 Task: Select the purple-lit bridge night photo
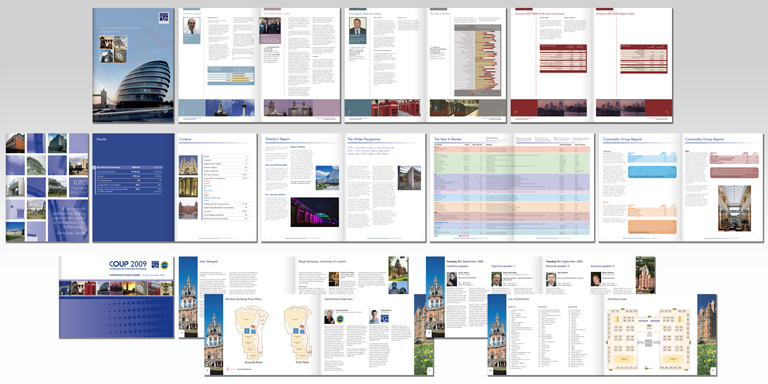[314, 212]
